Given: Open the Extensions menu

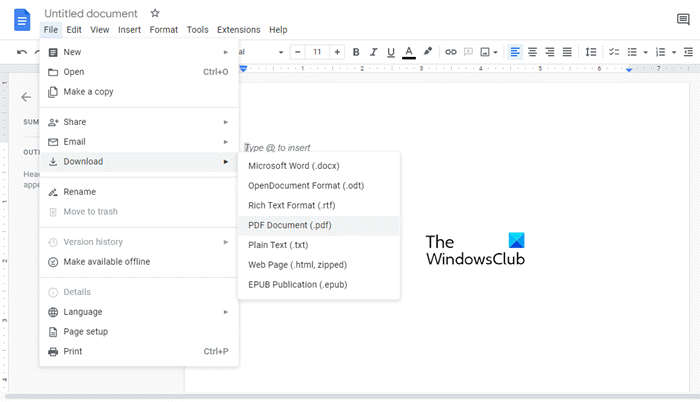Looking at the screenshot, I should coord(238,29).
